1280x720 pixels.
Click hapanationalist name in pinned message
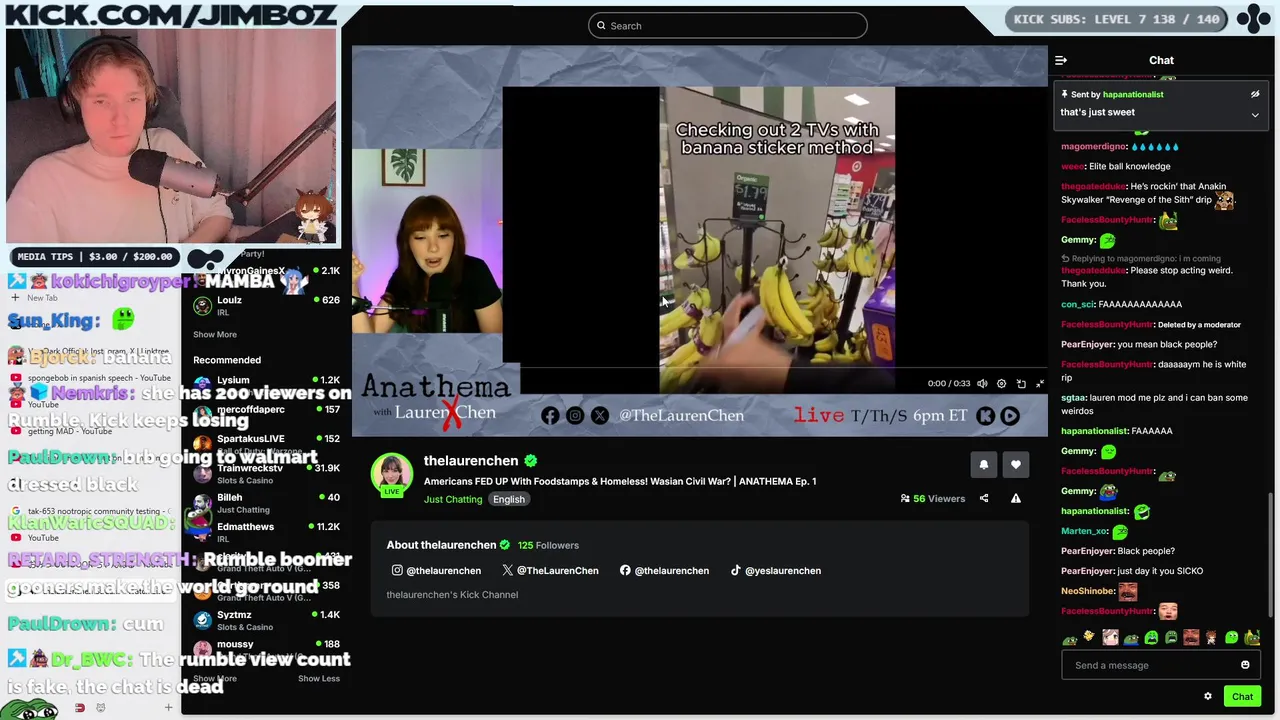[1133, 95]
